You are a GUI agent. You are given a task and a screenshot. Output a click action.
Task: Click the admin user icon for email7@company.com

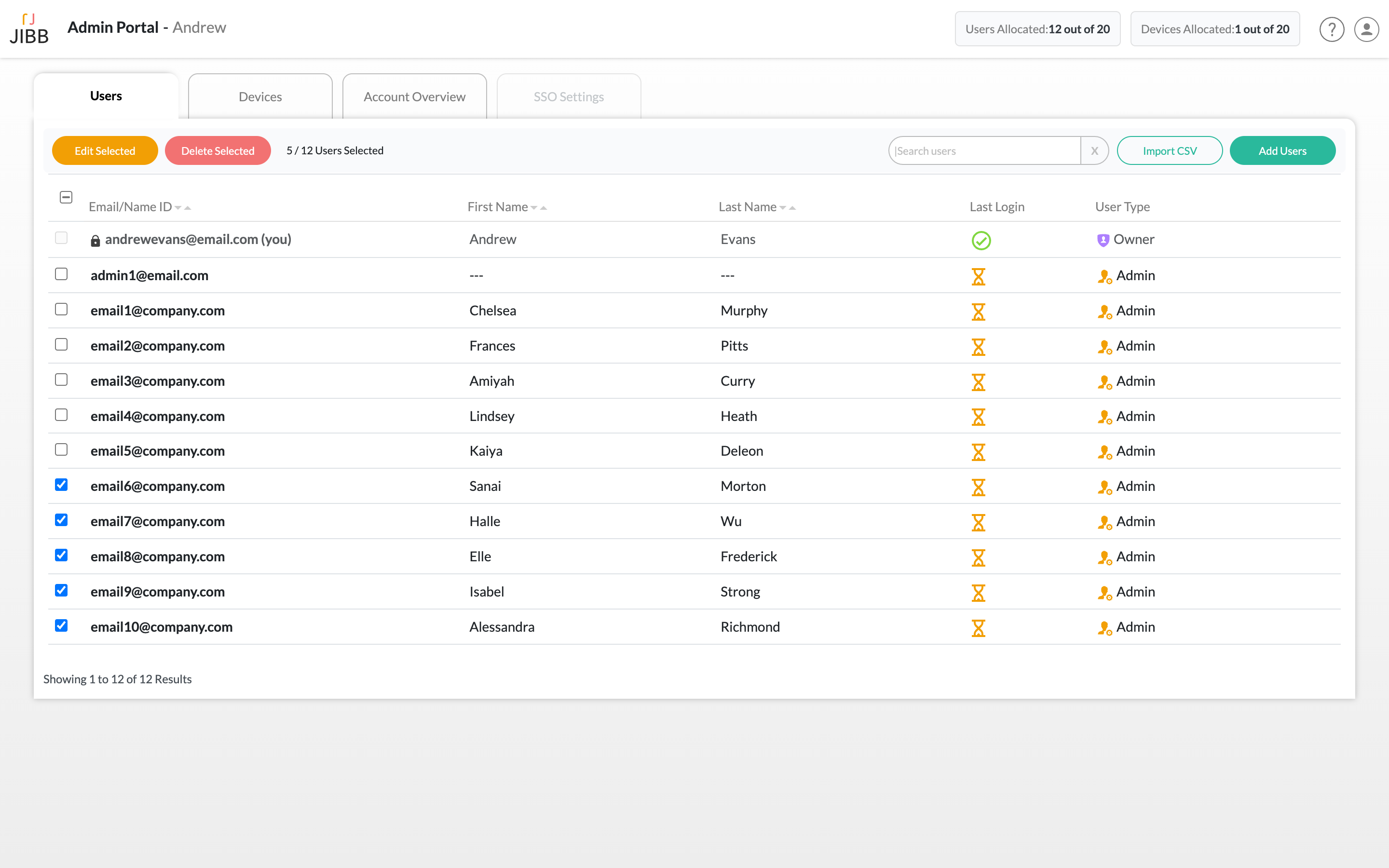[x=1104, y=522]
